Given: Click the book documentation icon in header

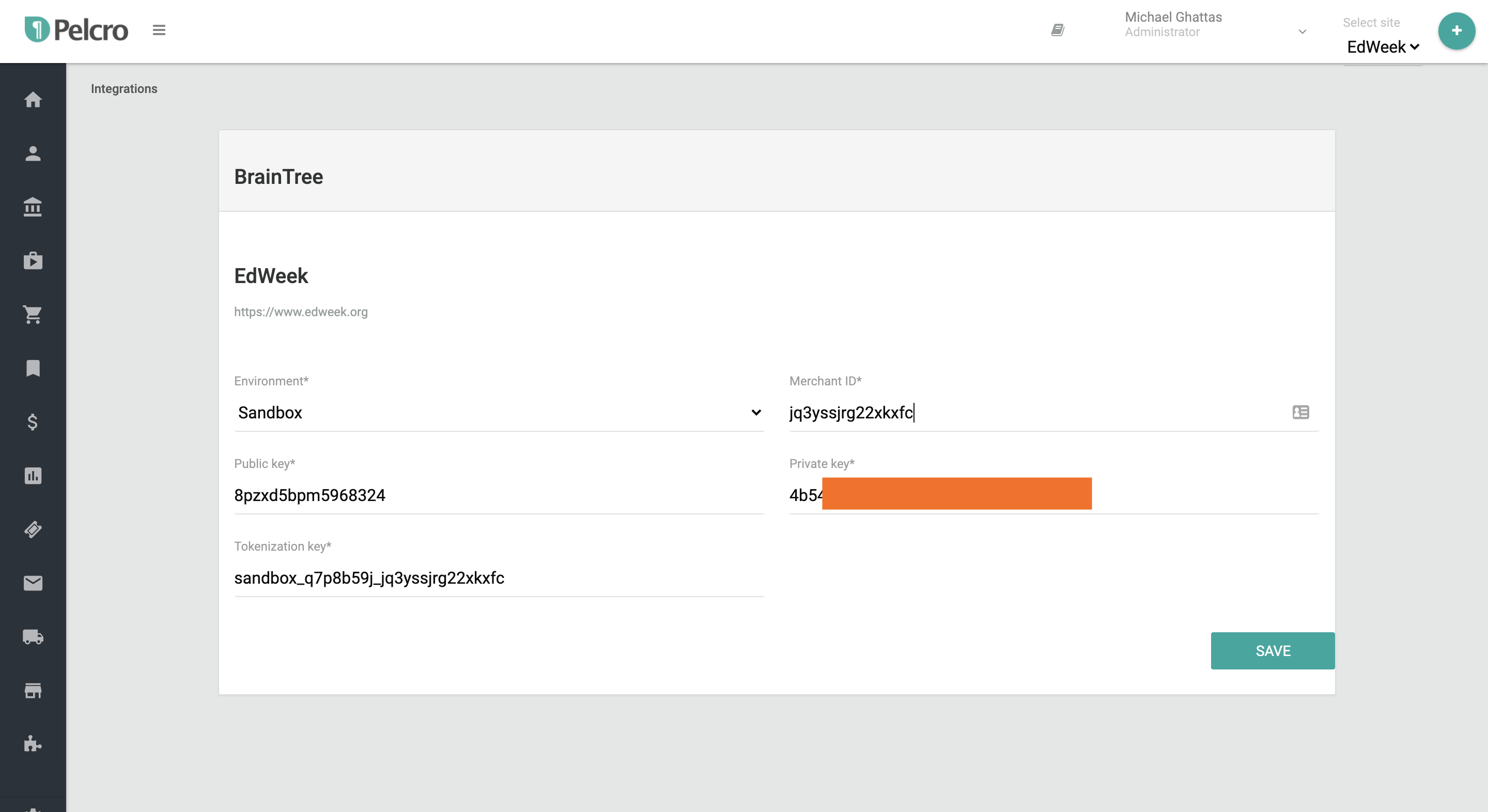Looking at the screenshot, I should tap(1058, 30).
